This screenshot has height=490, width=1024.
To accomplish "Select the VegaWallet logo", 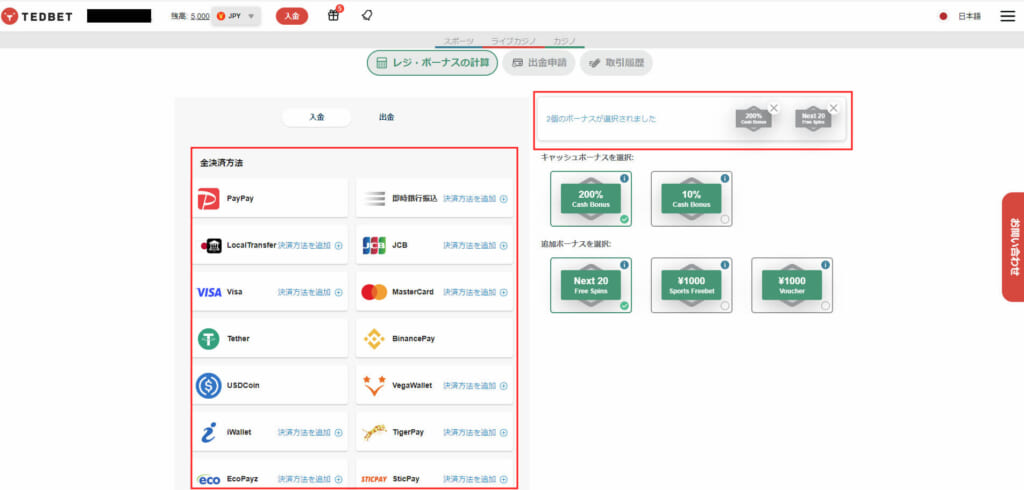I will tap(374, 385).
